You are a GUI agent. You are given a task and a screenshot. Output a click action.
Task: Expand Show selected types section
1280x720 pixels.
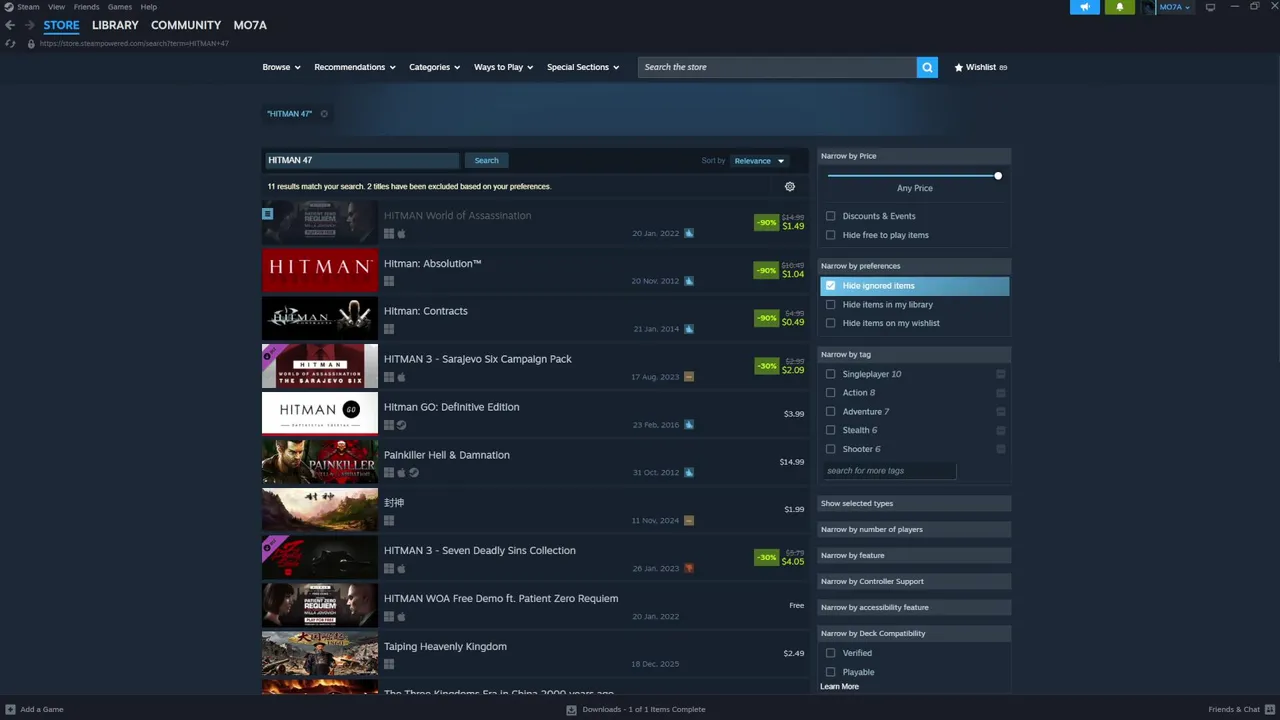click(914, 503)
